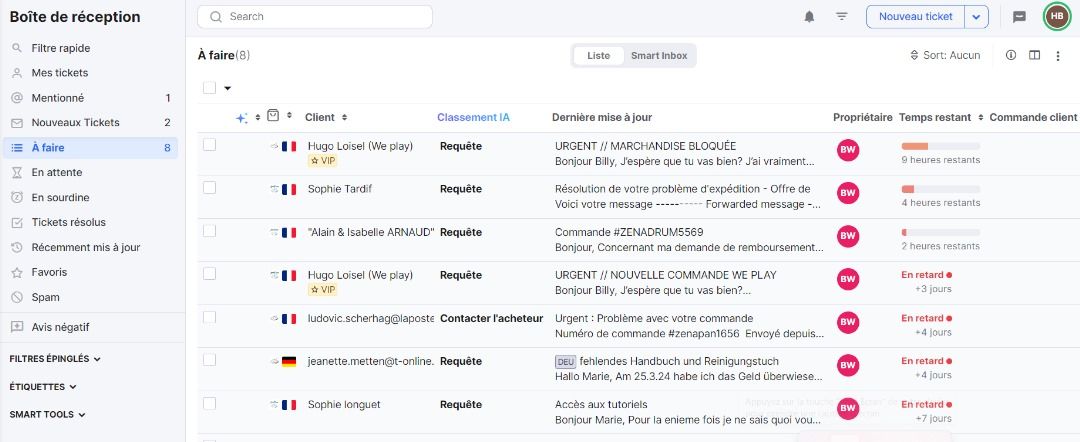Click the VIP badge under MARCHANDISE BLOQUÉE client
Image resolution: width=1080 pixels, height=442 pixels.
tap(322, 160)
